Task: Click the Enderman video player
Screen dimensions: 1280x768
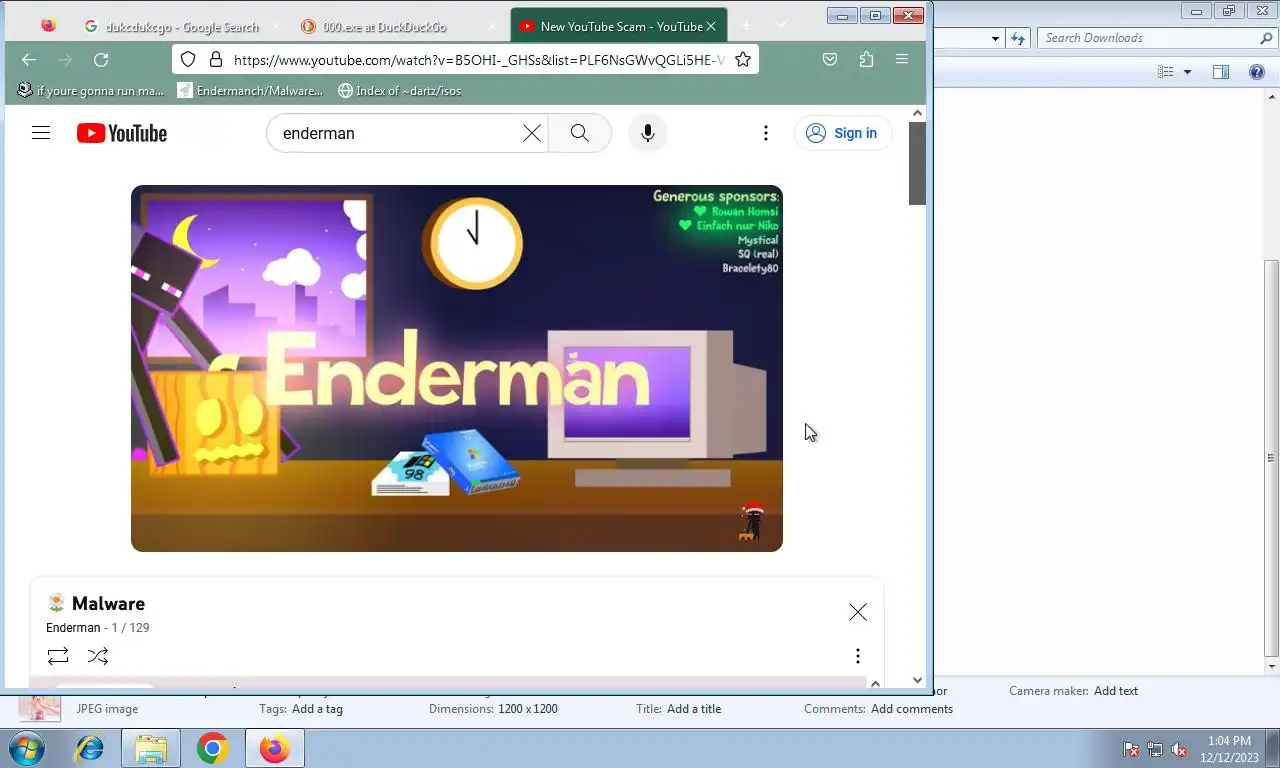Action: 457,368
